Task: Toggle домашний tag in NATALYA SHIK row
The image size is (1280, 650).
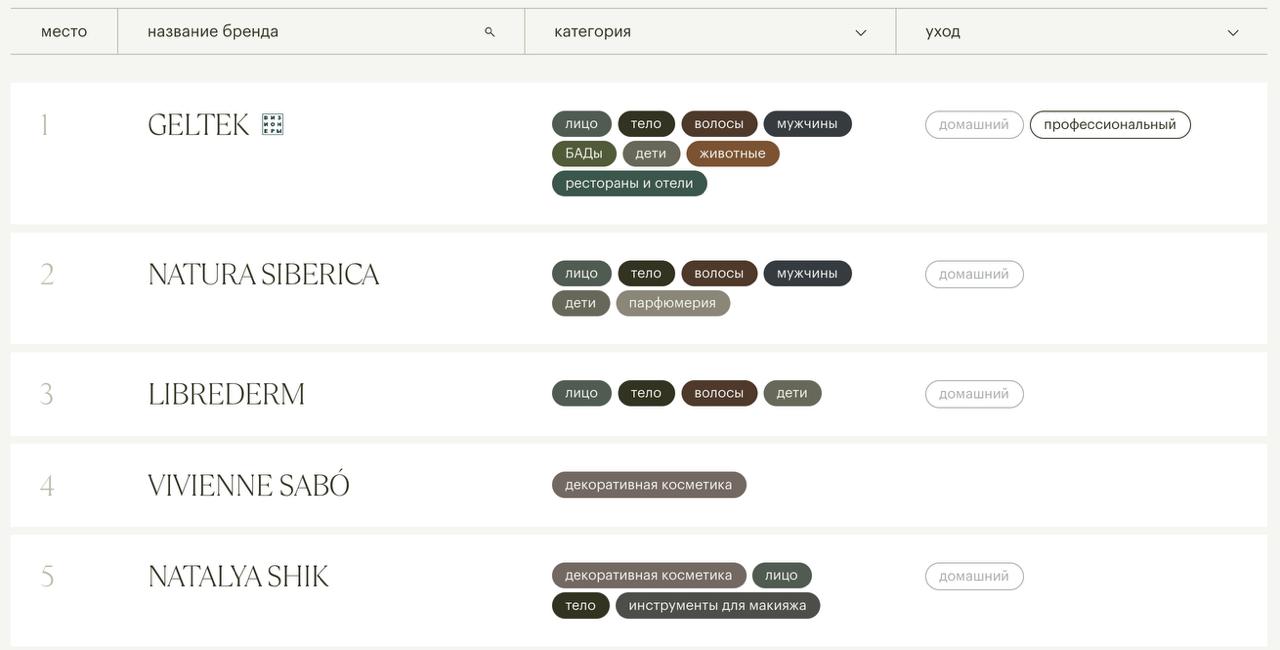Action: [x=974, y=576]
